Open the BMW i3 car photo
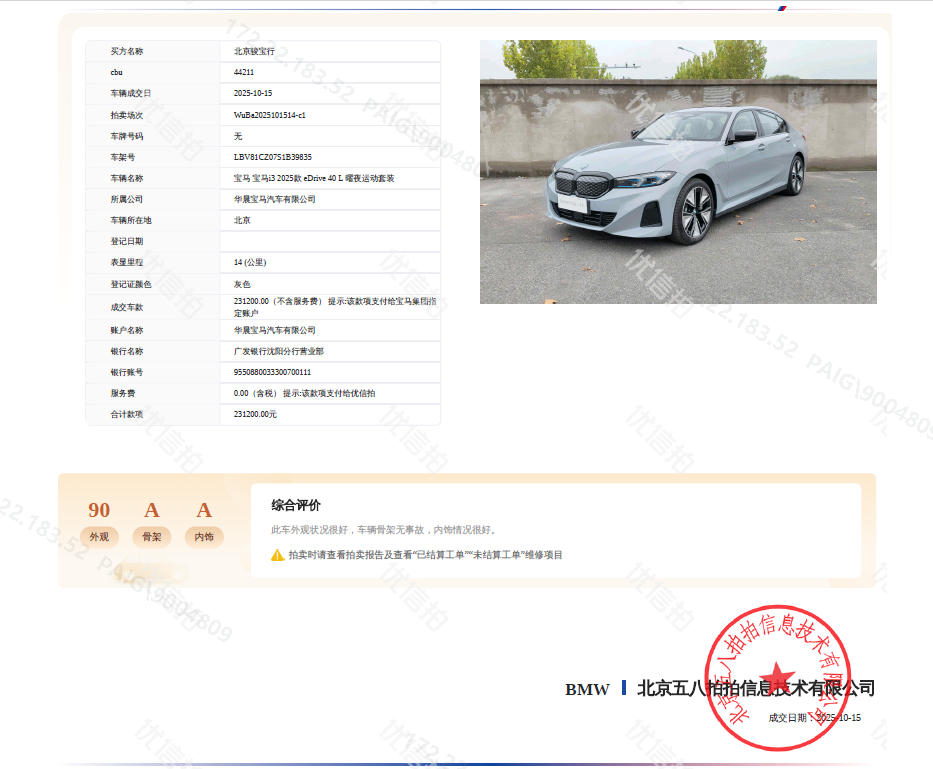 (678, 172)
